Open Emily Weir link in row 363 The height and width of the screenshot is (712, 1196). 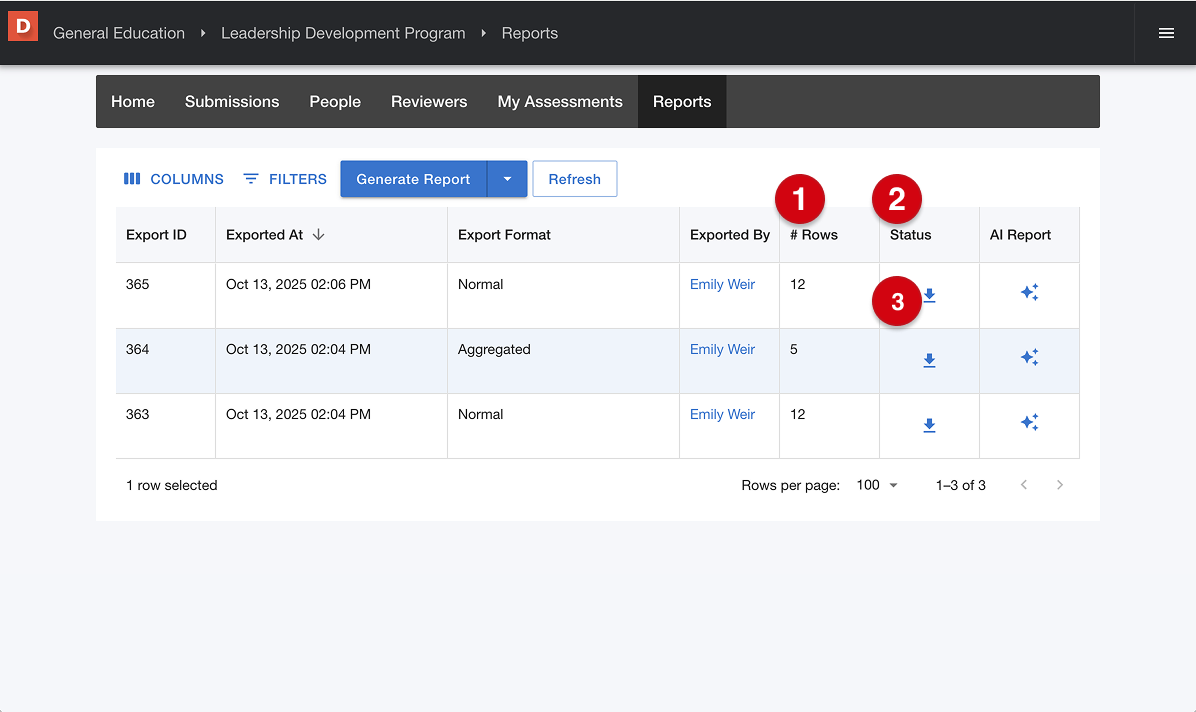[722, 414]
